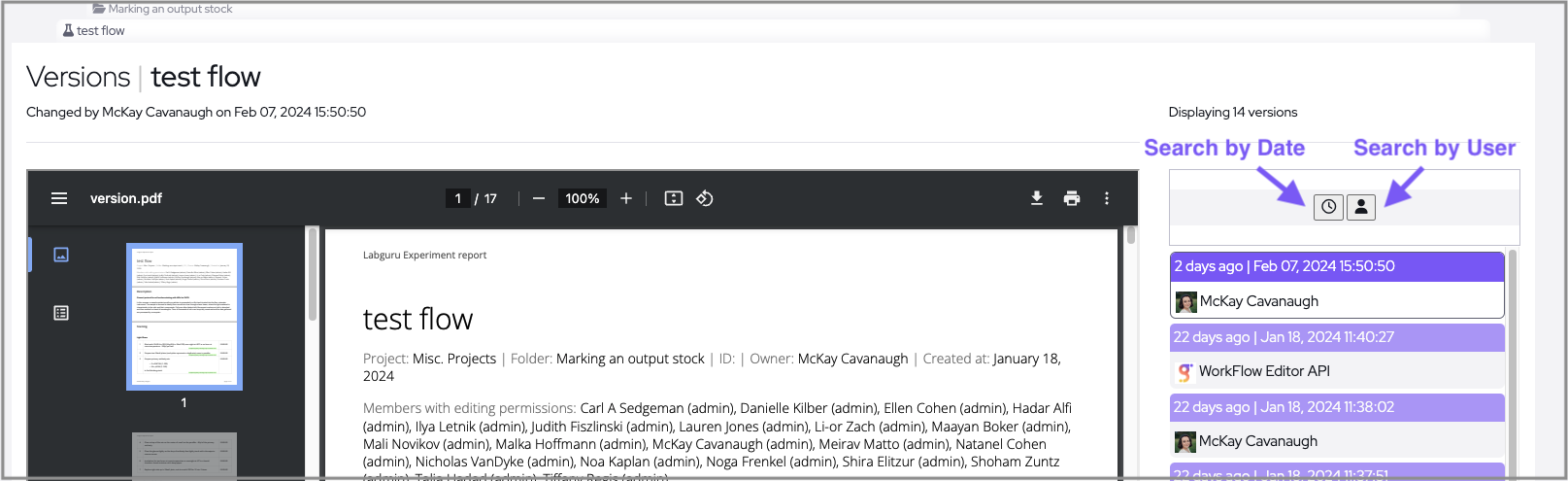The width and height of the screenshot is (1568, 481).
Task: Click the fit to page icon
Action: point(674,198)
